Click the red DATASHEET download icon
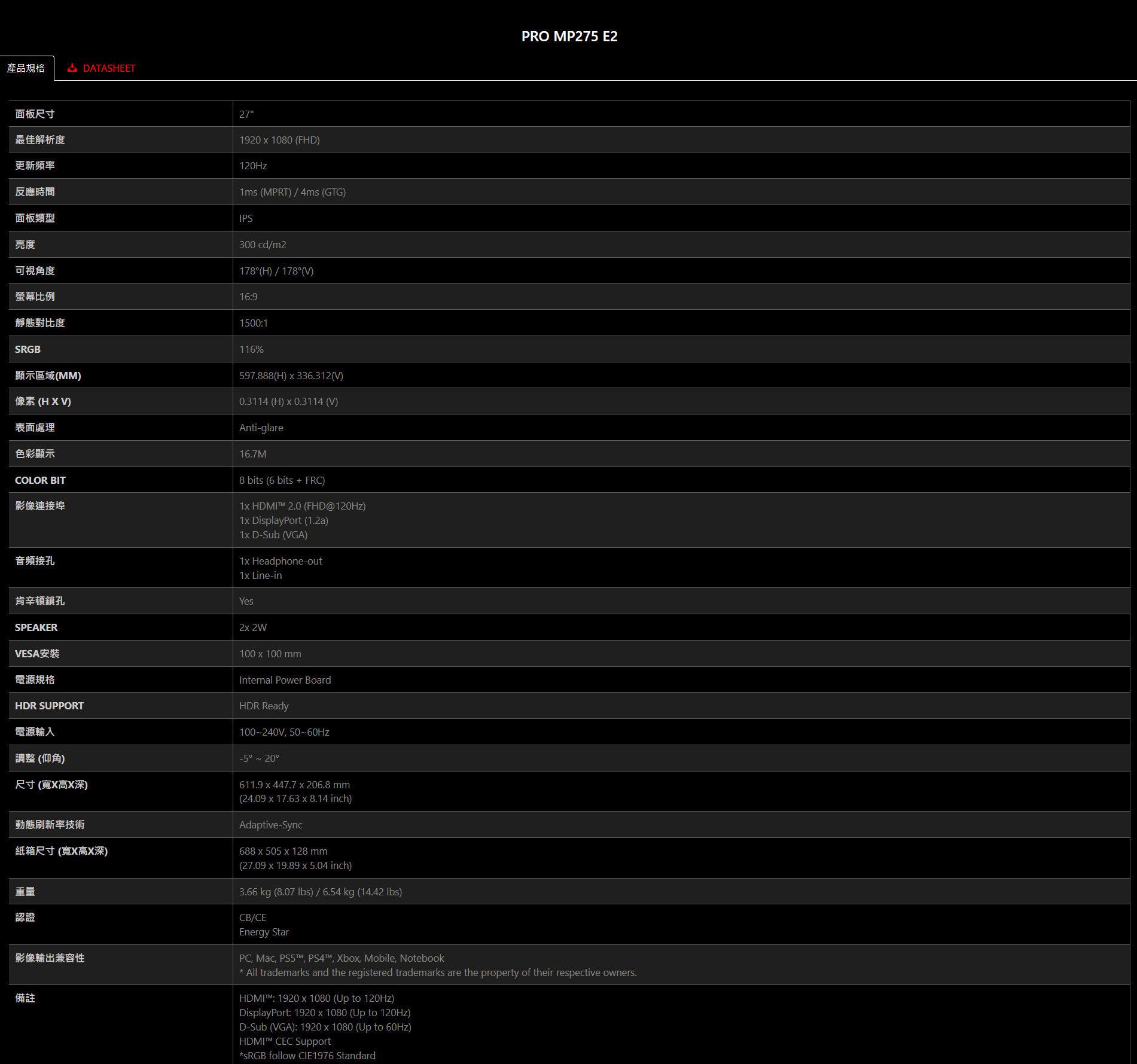The width and height of the screenshot is (1137, 1064). (72, 68)
